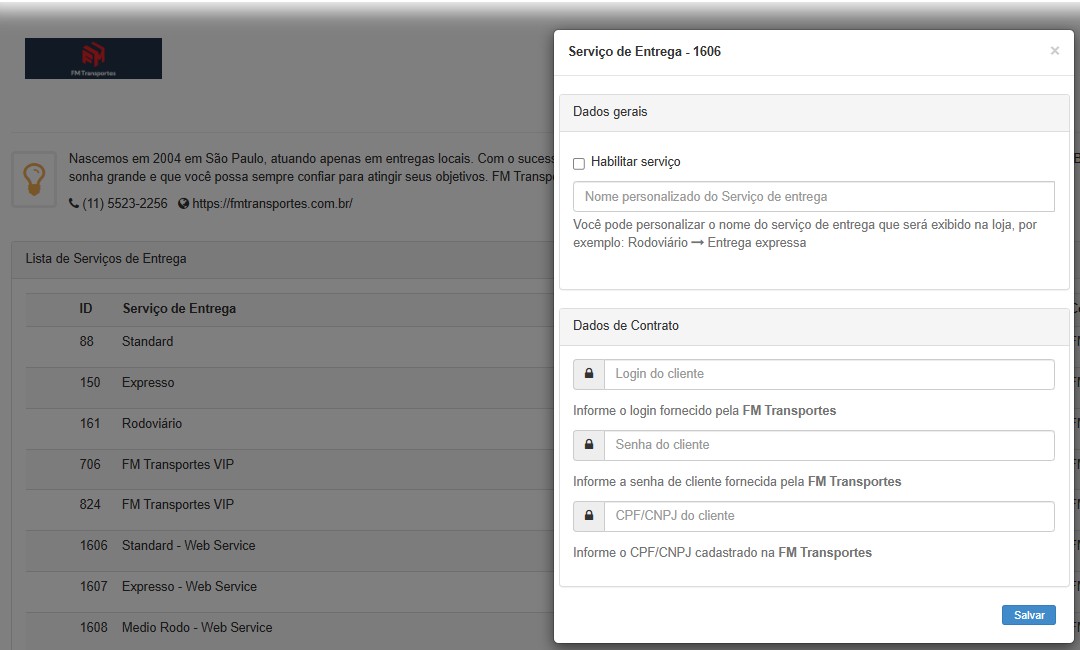Click the Login do cliente field
This screenshot has height=650, width=1080.
(828, 374)
